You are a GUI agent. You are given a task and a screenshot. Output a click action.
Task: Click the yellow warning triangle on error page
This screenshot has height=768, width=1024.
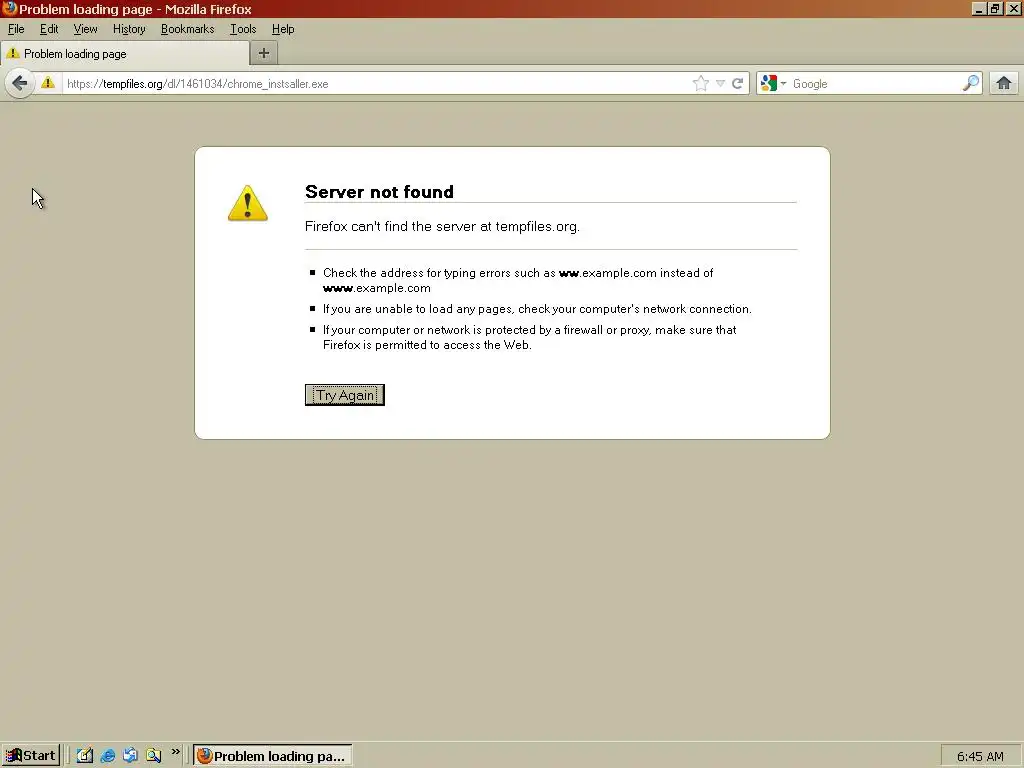(248, 203)
